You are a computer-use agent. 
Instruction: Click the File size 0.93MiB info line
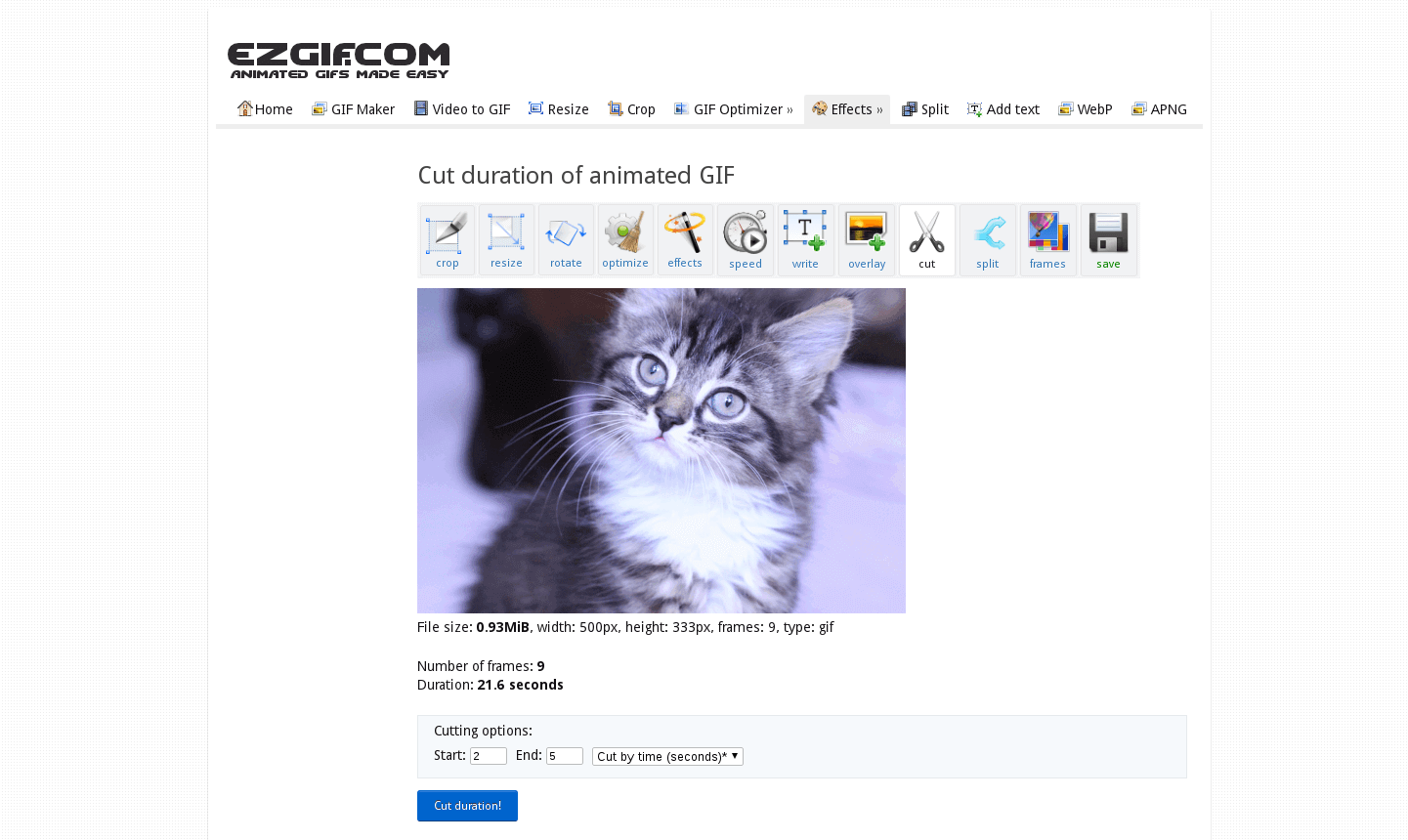[x=625, y=627]
